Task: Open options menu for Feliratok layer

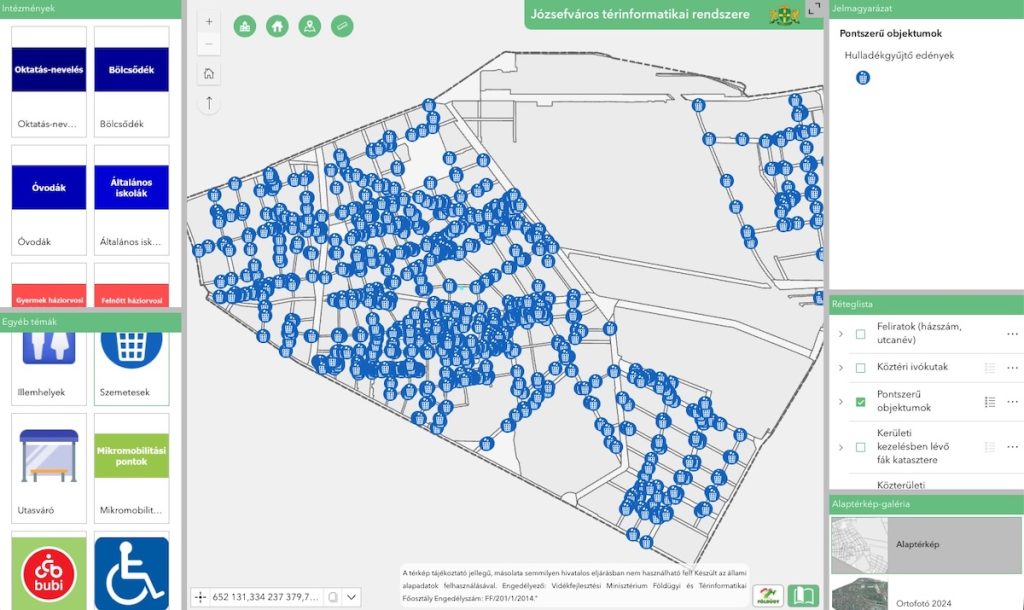Action: click(1012, 334)
